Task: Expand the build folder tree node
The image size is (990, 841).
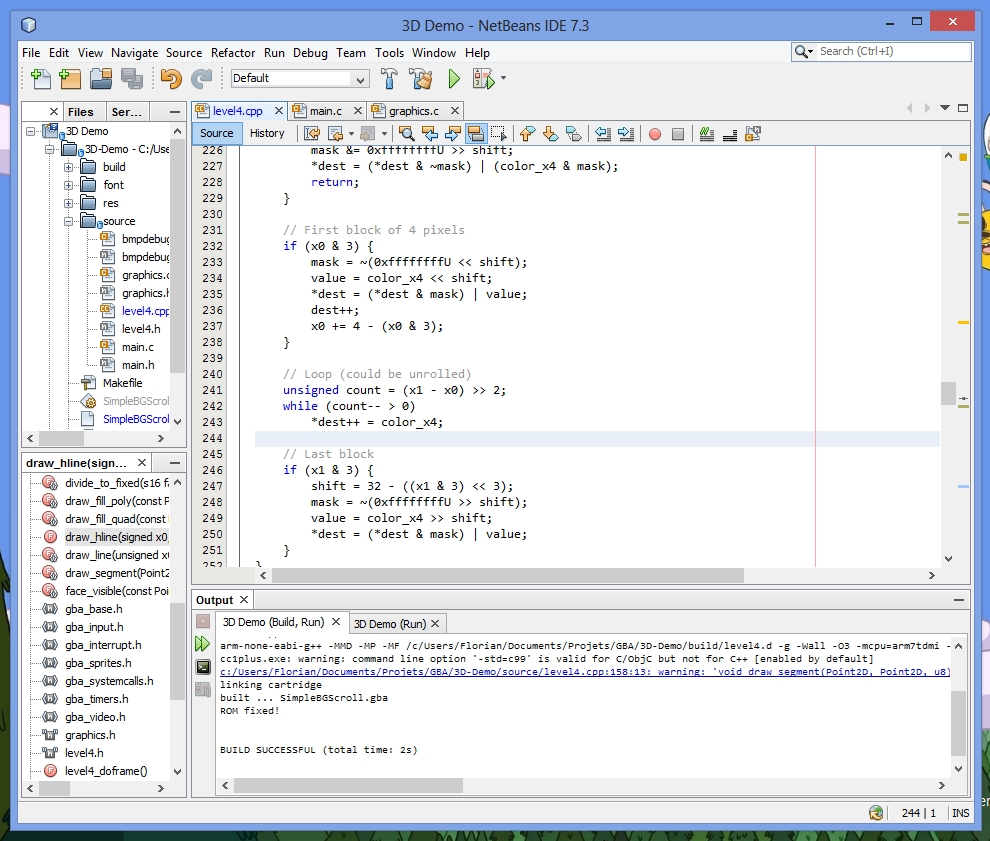Action: pos(68,167)
